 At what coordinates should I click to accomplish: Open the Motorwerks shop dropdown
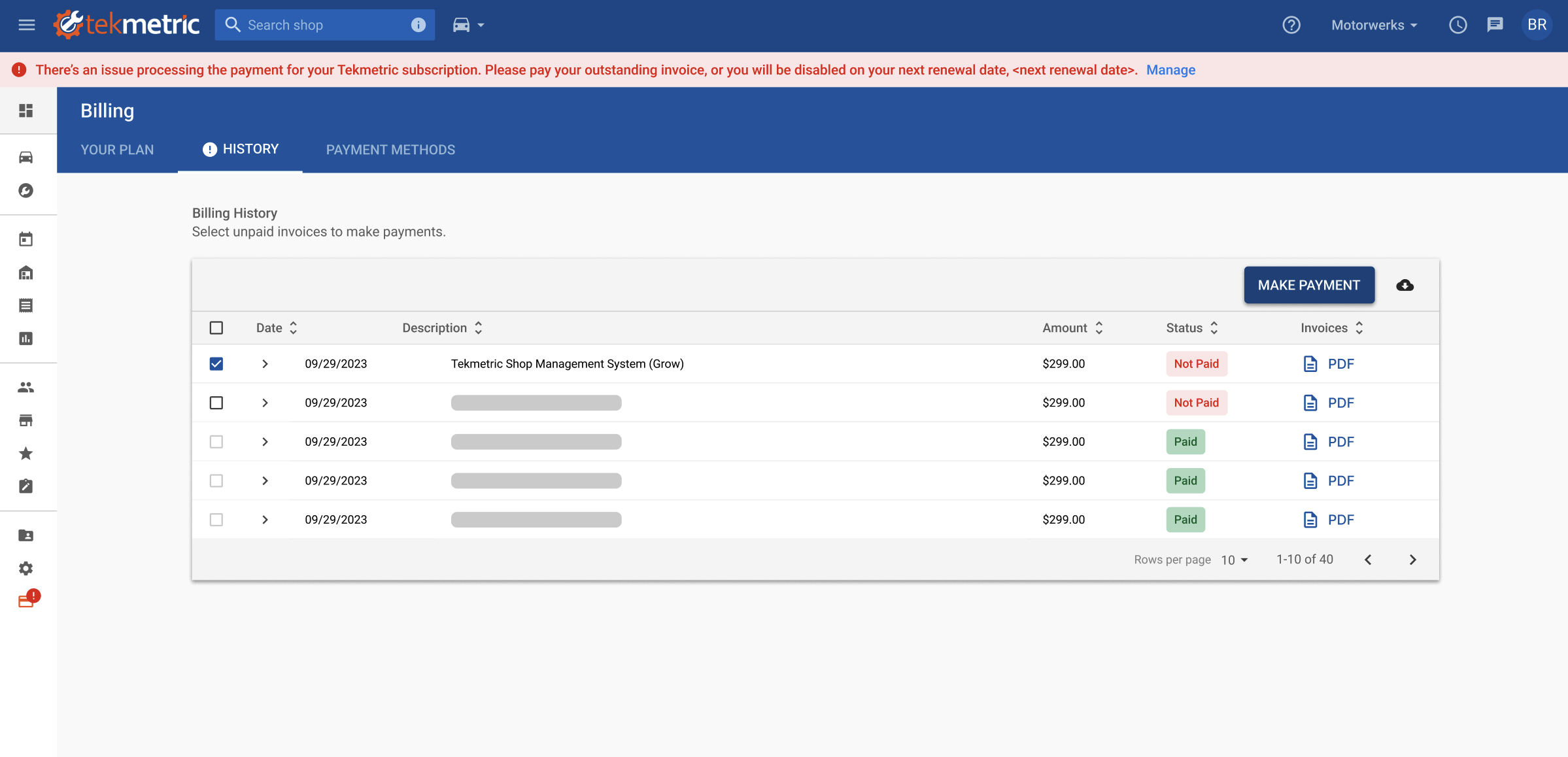coord(1374,25)
